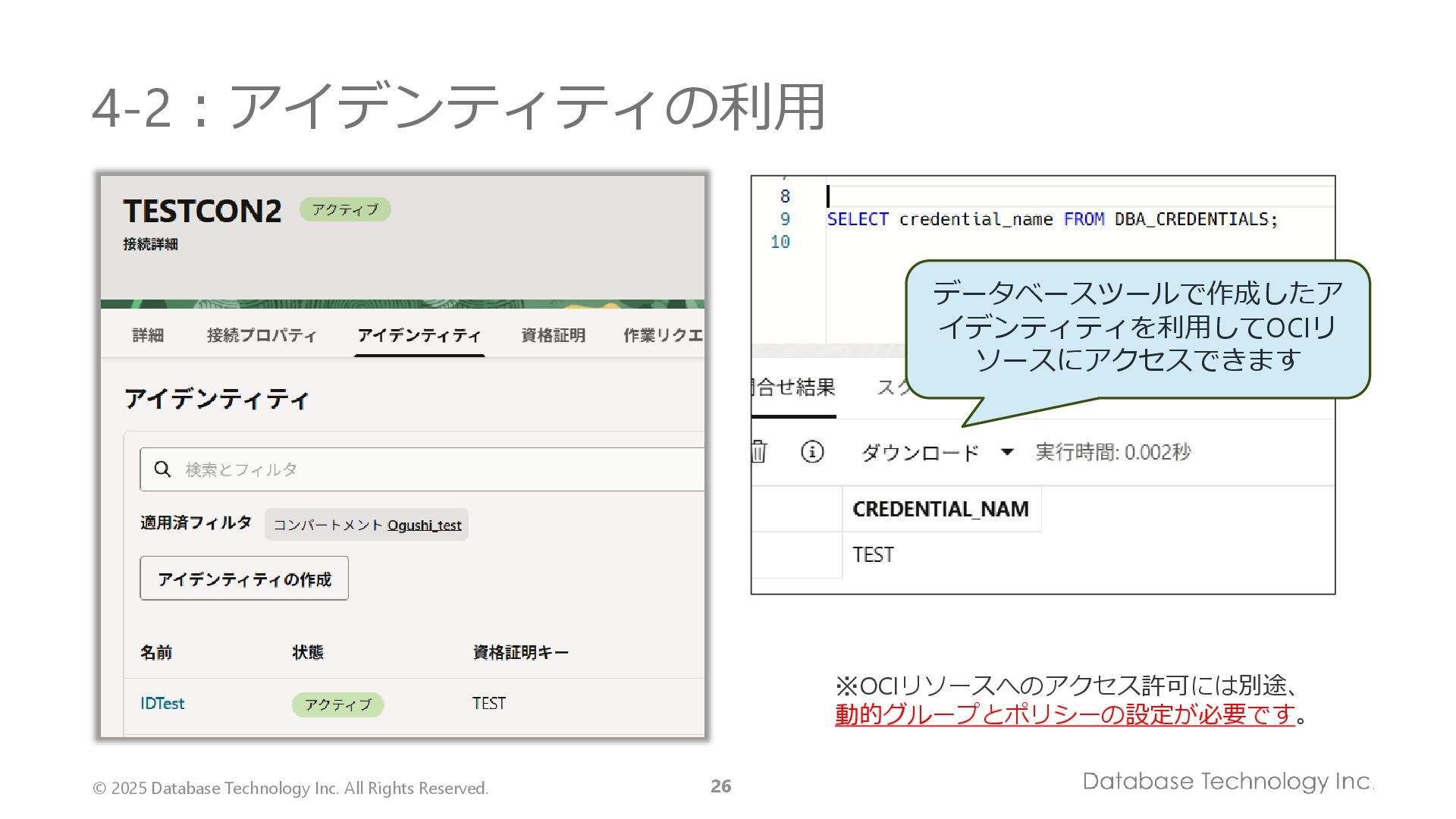This screenshot has width=1456, height=819.
Task: Click the 資格証明キー column header
Action: point(520,652)
